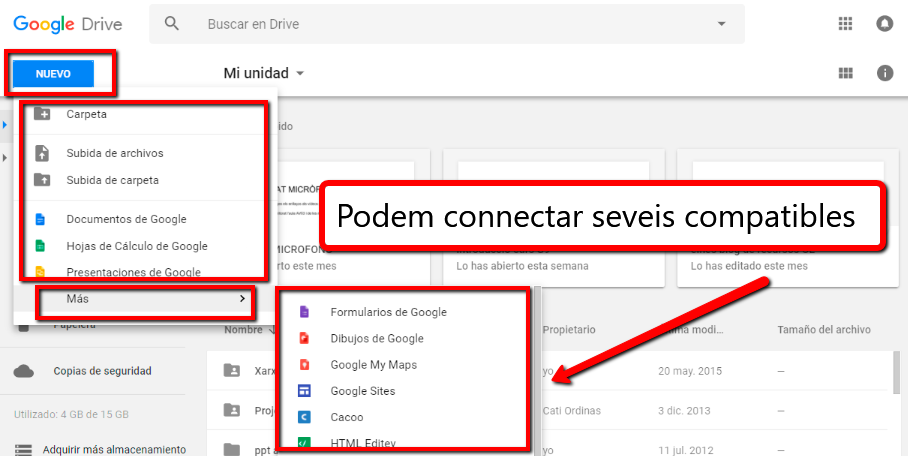
Task: Click the green Sheets icon
Action: pos(40,246)
